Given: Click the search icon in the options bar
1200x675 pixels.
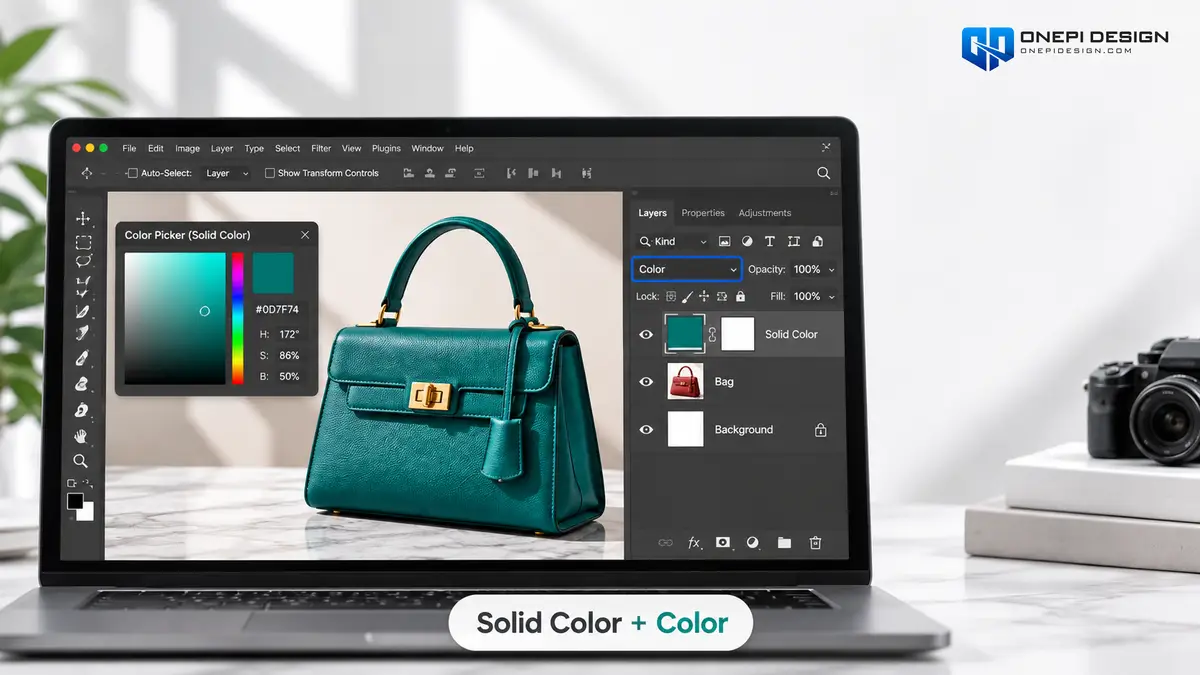Looking at the screenshot, I should coord(823,173).
